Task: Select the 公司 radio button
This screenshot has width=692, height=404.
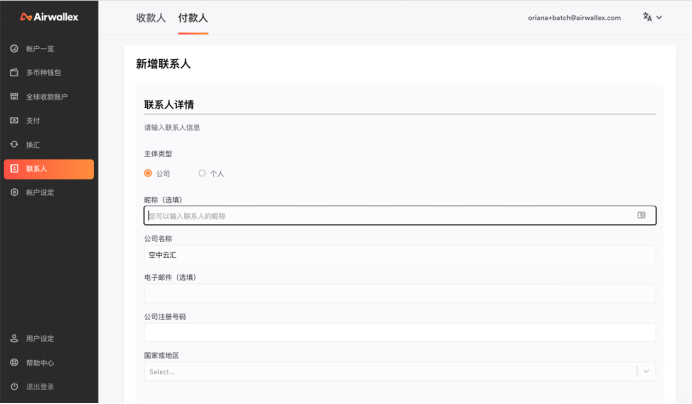Action: pos(148,173)
